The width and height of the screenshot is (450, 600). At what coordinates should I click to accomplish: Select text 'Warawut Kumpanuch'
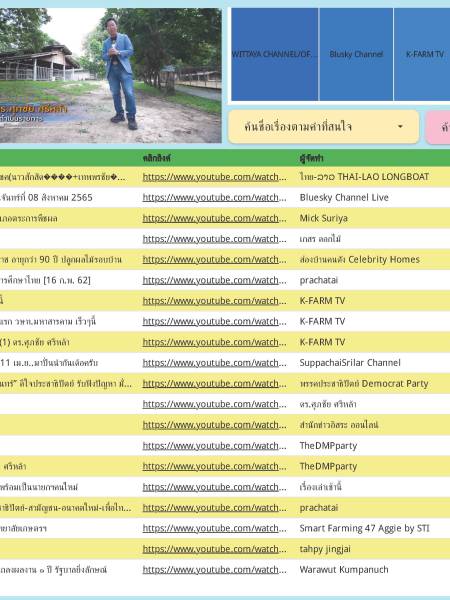[x=344, y=569]
